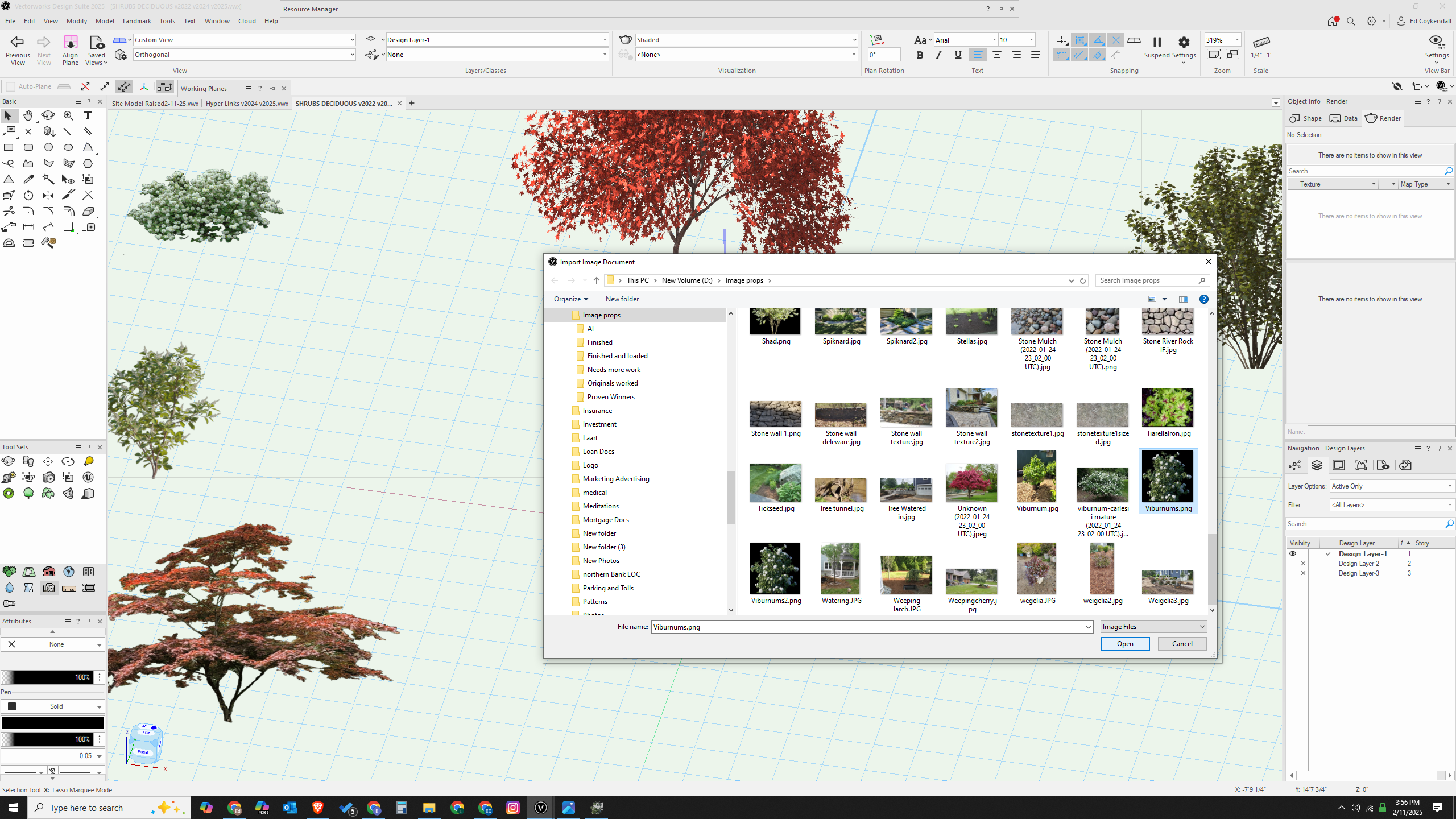The width and height of the screenshot is (1456, 819).
Task: Click the Align Plane icon
Action: pos(71,43)
